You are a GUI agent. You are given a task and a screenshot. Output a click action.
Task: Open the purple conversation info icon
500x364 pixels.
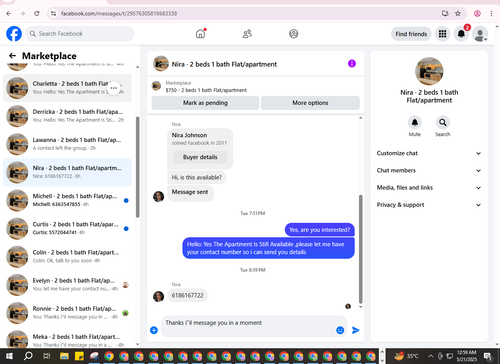point(352,63)
